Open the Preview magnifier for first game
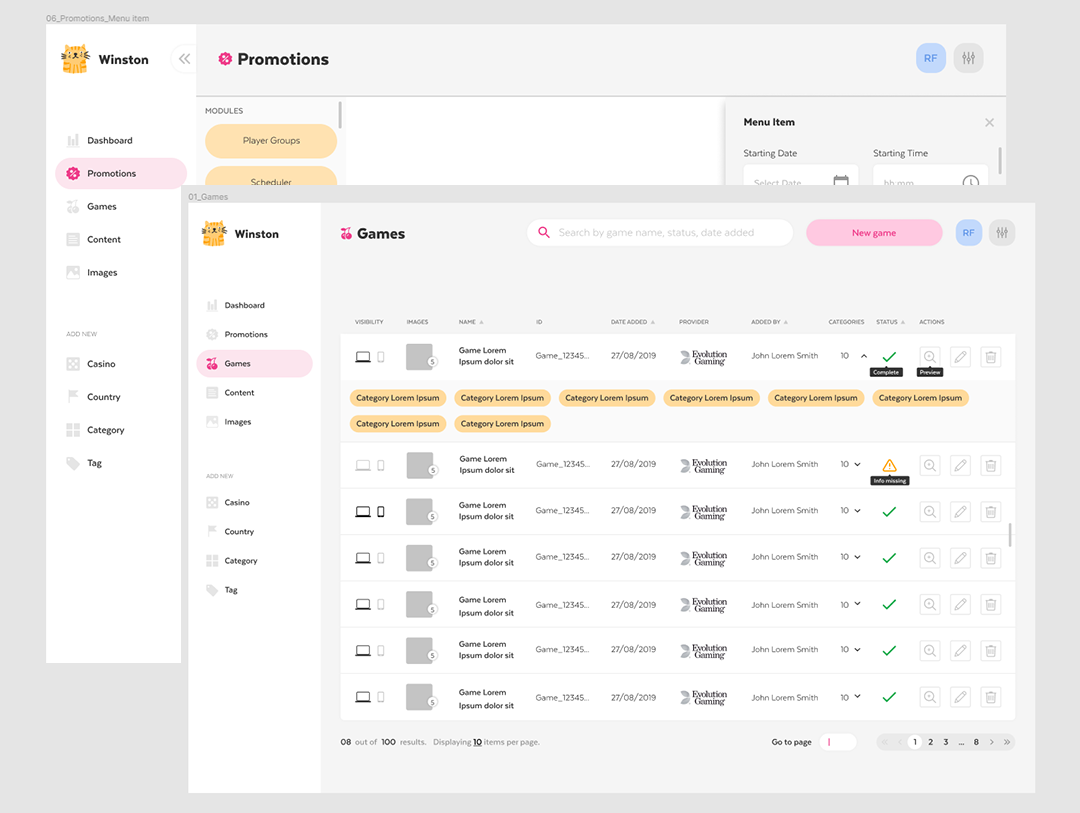 click(930, 357)
